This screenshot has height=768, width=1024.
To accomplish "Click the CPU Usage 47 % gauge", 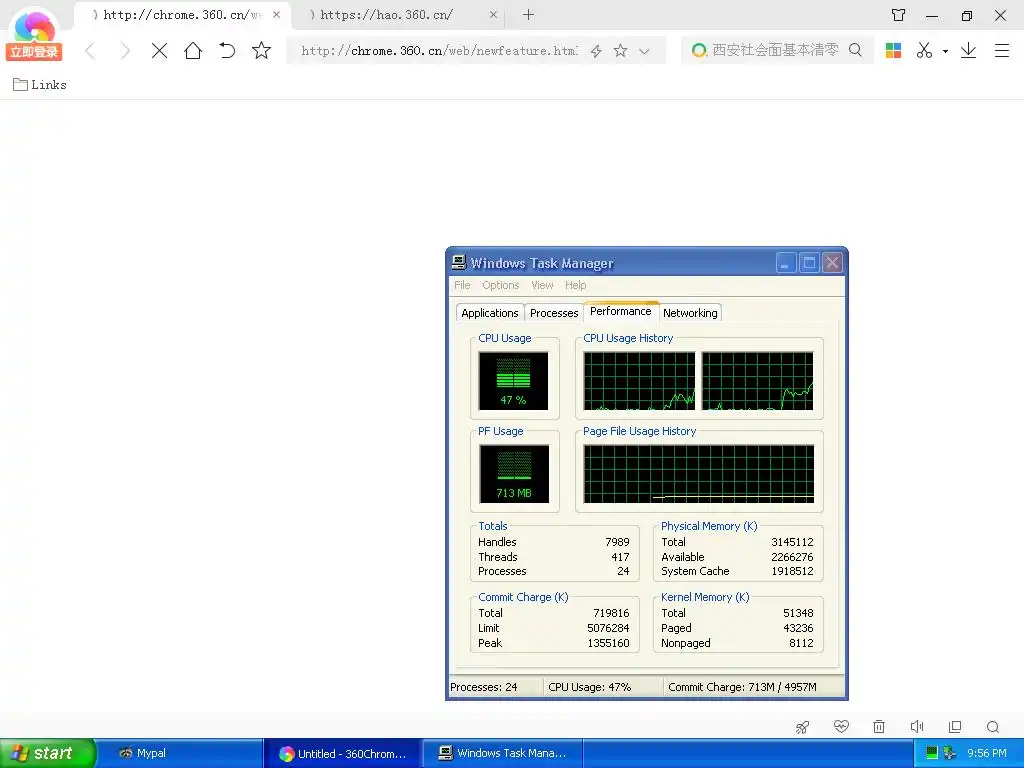I will coord(513,381).
